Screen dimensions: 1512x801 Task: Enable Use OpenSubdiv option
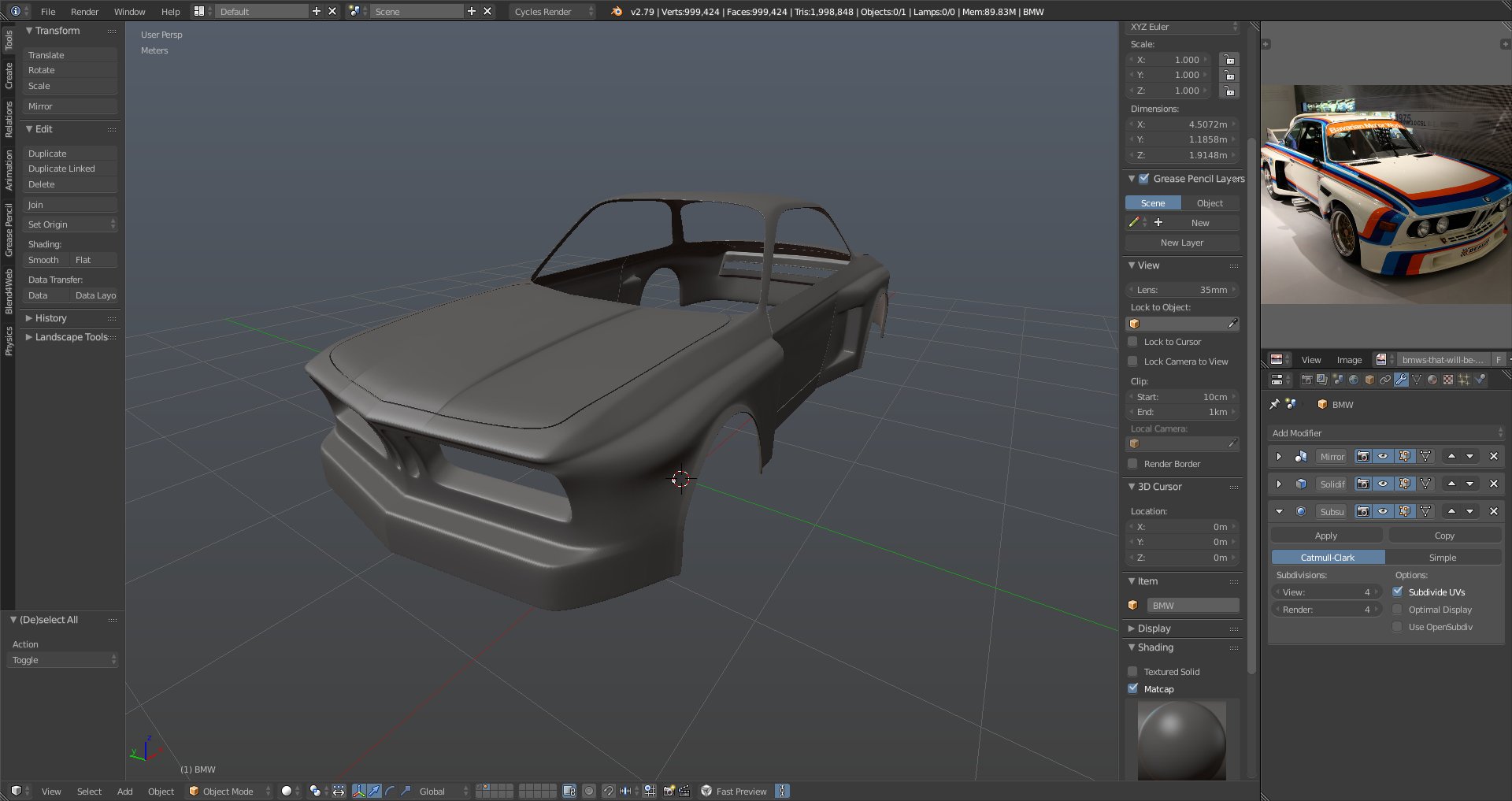(x=1397, y=626)
